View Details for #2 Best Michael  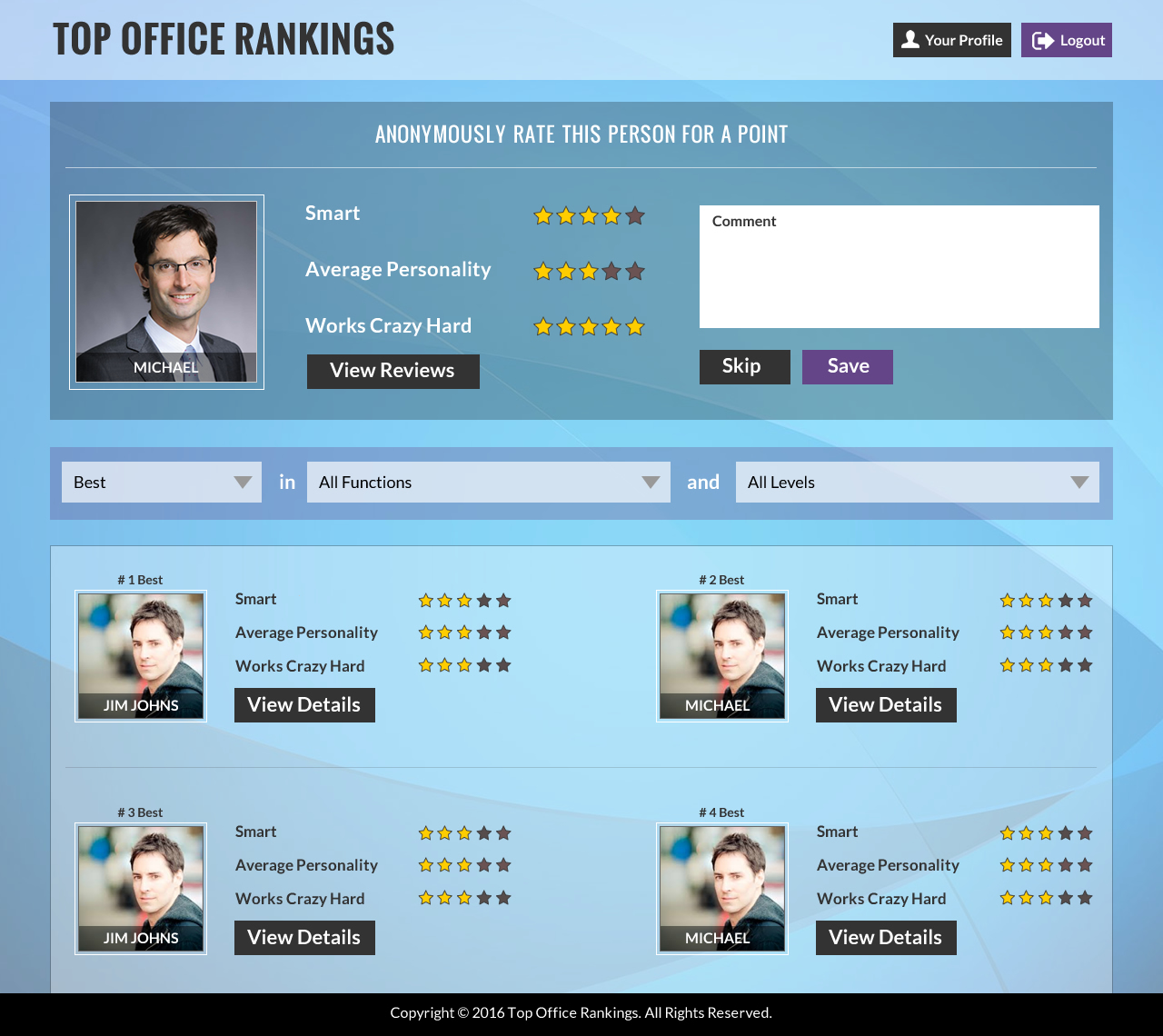[x=886, y=705]
